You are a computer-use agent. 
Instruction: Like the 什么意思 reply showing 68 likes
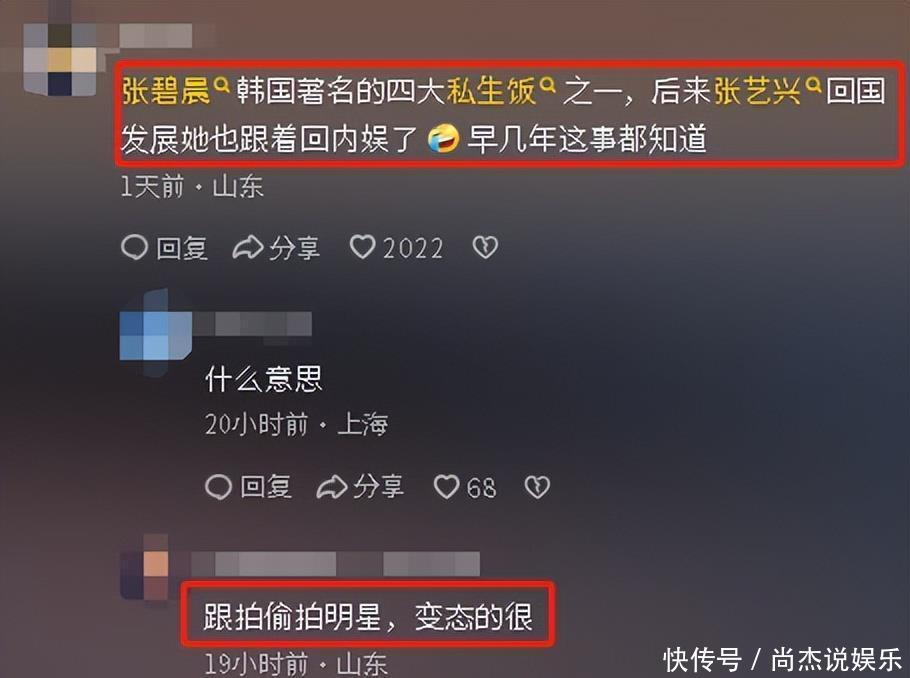coord(447,487)
